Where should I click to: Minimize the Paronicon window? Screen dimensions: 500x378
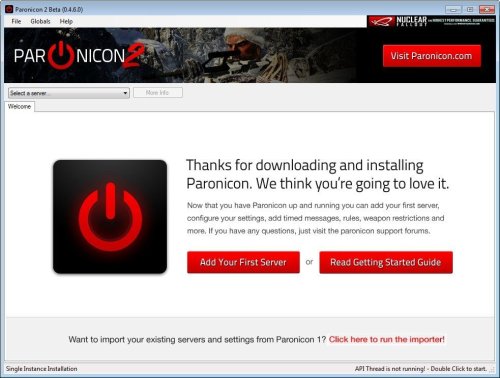coord(454,9)
